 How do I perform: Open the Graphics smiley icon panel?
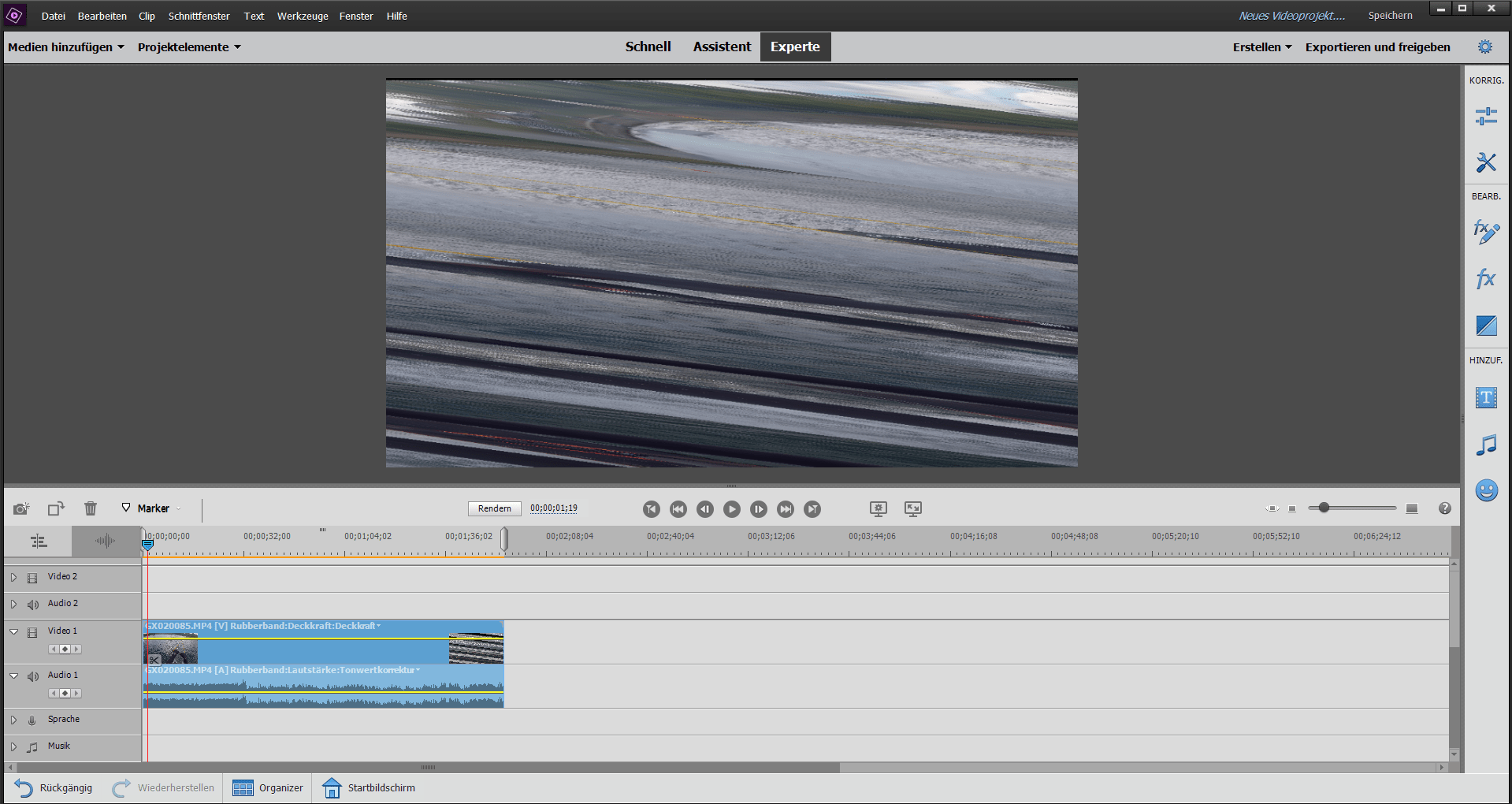[x=1486, y=490]
